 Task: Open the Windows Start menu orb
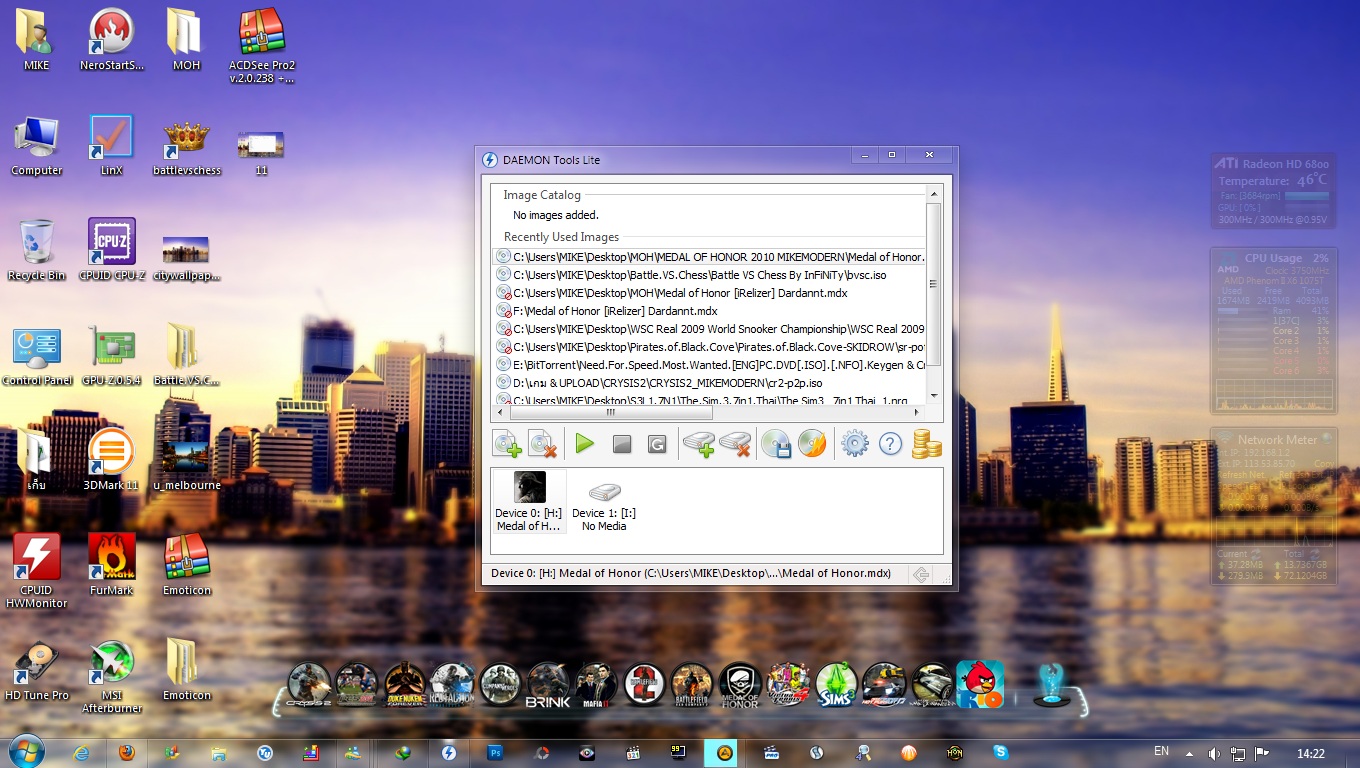tap(26, 752)
